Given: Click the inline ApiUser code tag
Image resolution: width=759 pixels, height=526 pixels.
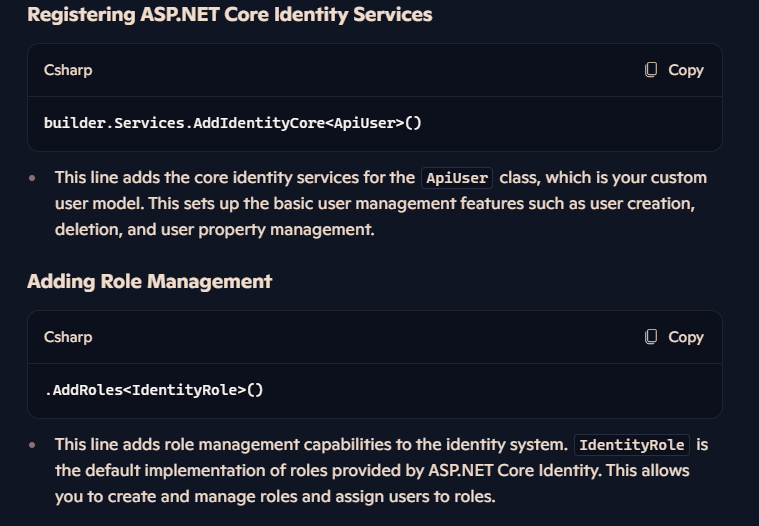Looking at the screenshot, I should pyautogui.click(x=457, y=178).
